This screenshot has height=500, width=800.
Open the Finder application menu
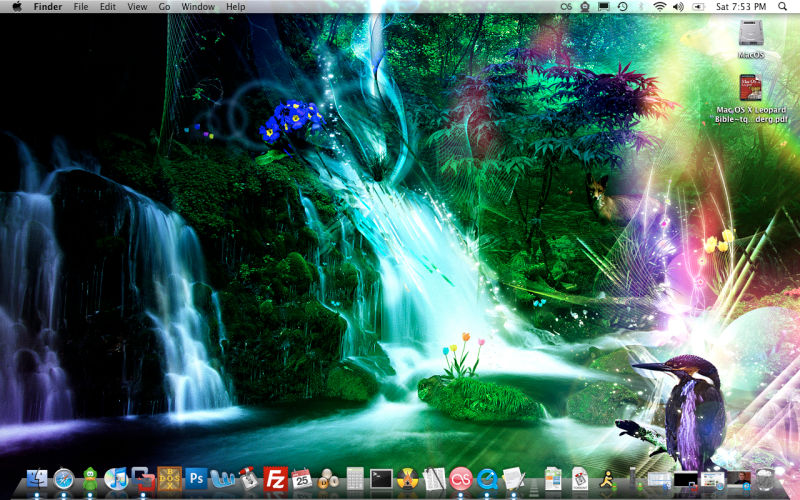click(47, 7)
